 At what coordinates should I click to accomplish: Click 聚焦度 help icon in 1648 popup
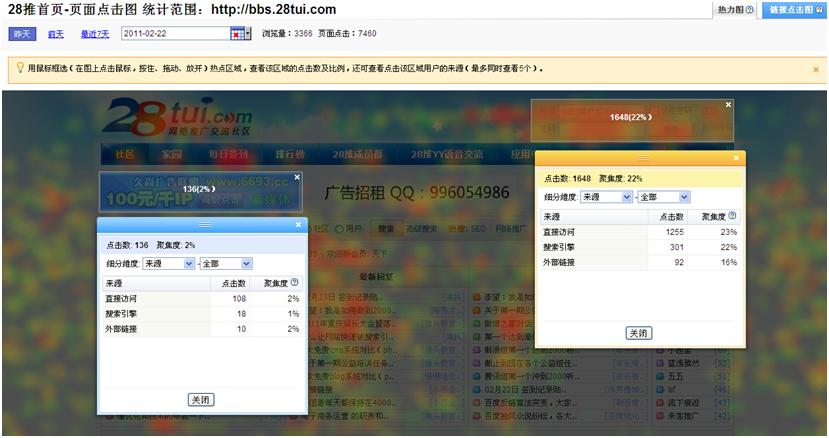[x=732, y=216]
